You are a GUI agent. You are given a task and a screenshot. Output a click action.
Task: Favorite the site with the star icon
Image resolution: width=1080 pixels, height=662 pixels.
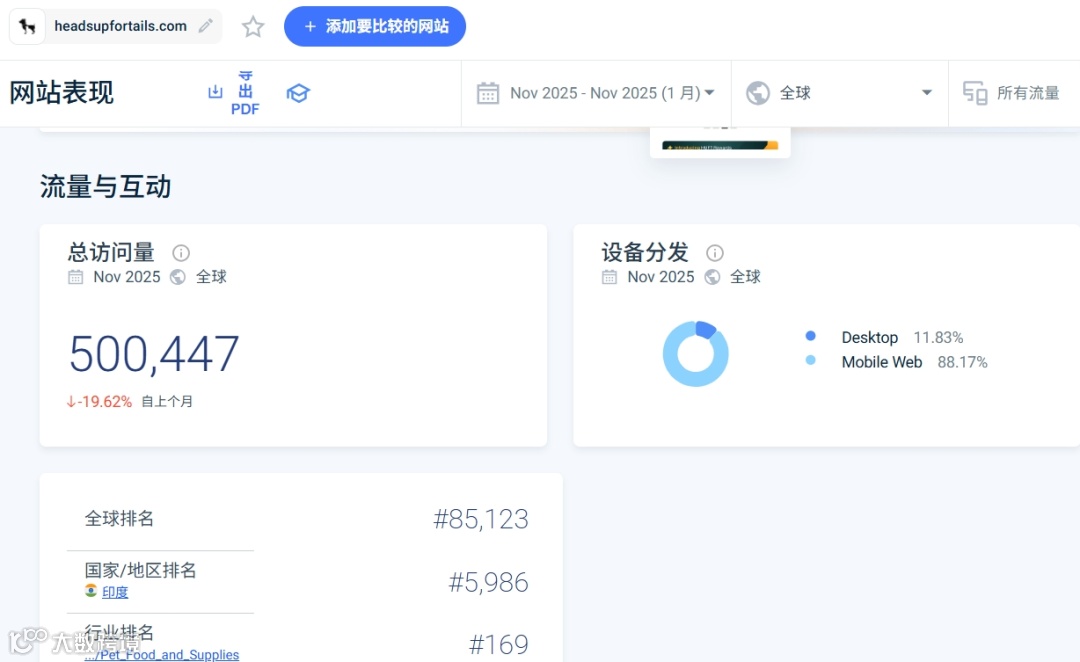click(253, 27)
